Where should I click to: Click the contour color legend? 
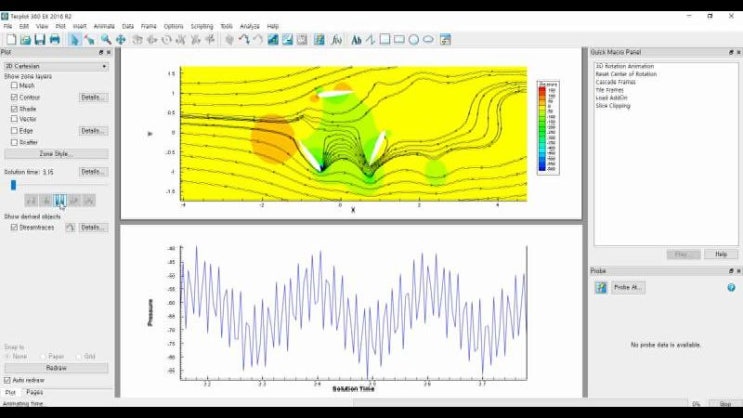(548, 128)
